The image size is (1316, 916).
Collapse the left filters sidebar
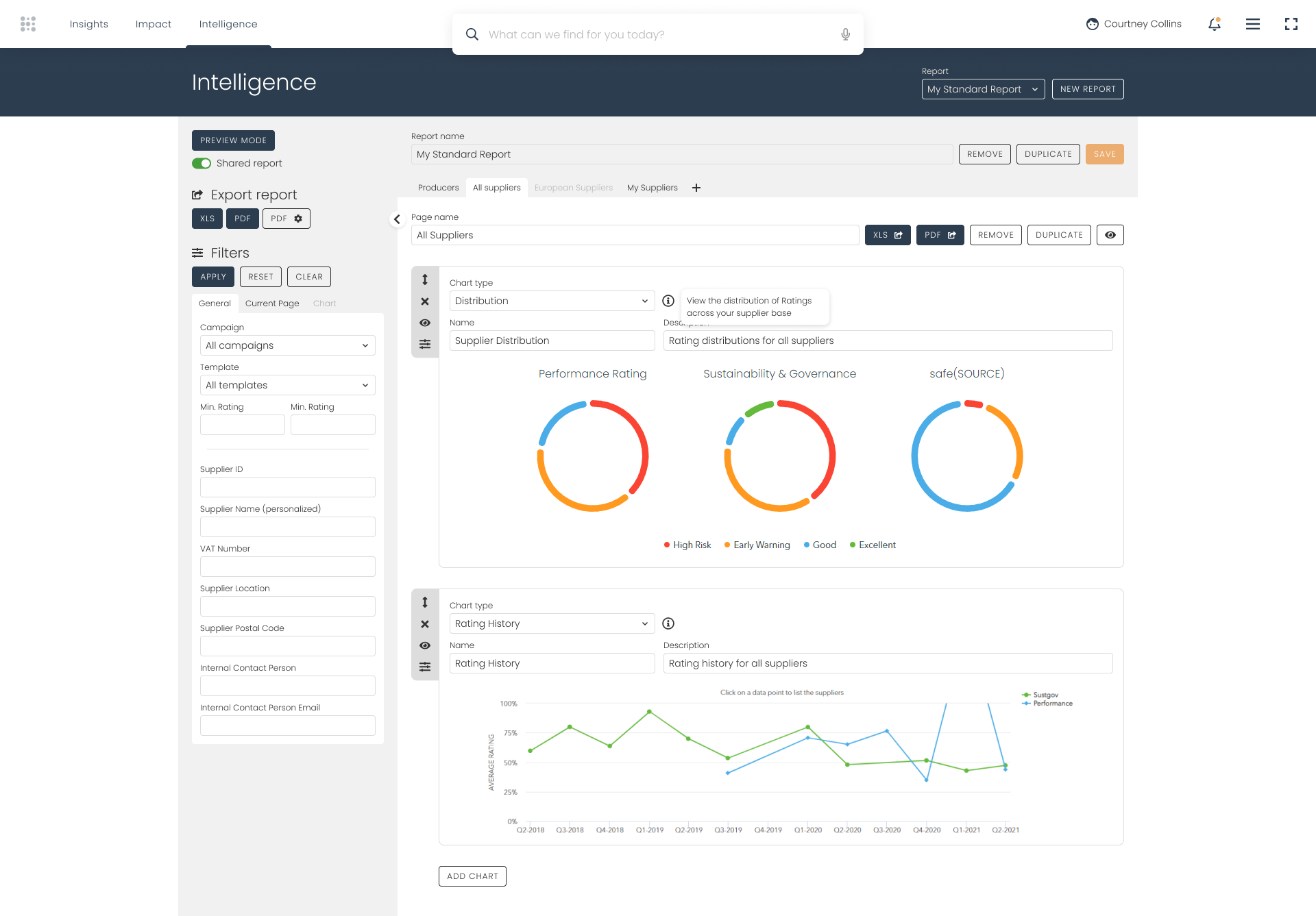pos(397,219)
